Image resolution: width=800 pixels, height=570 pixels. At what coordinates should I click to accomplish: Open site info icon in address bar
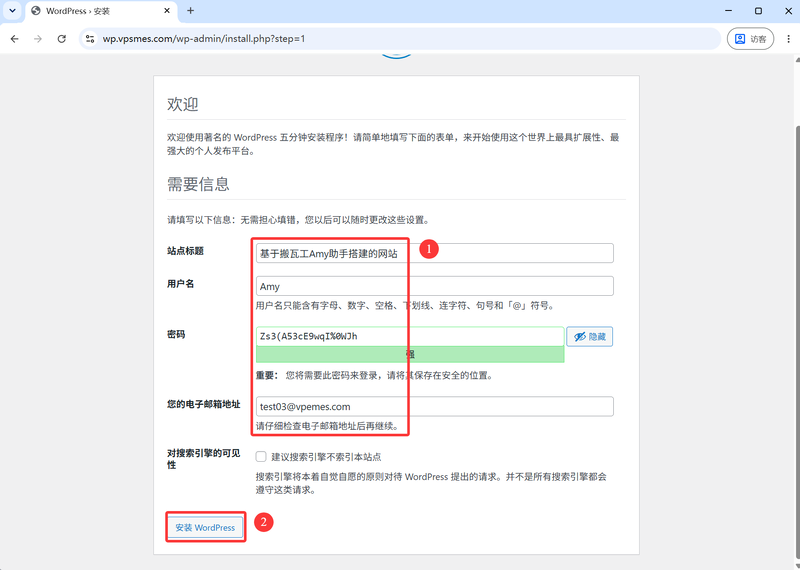click(90, 39)
